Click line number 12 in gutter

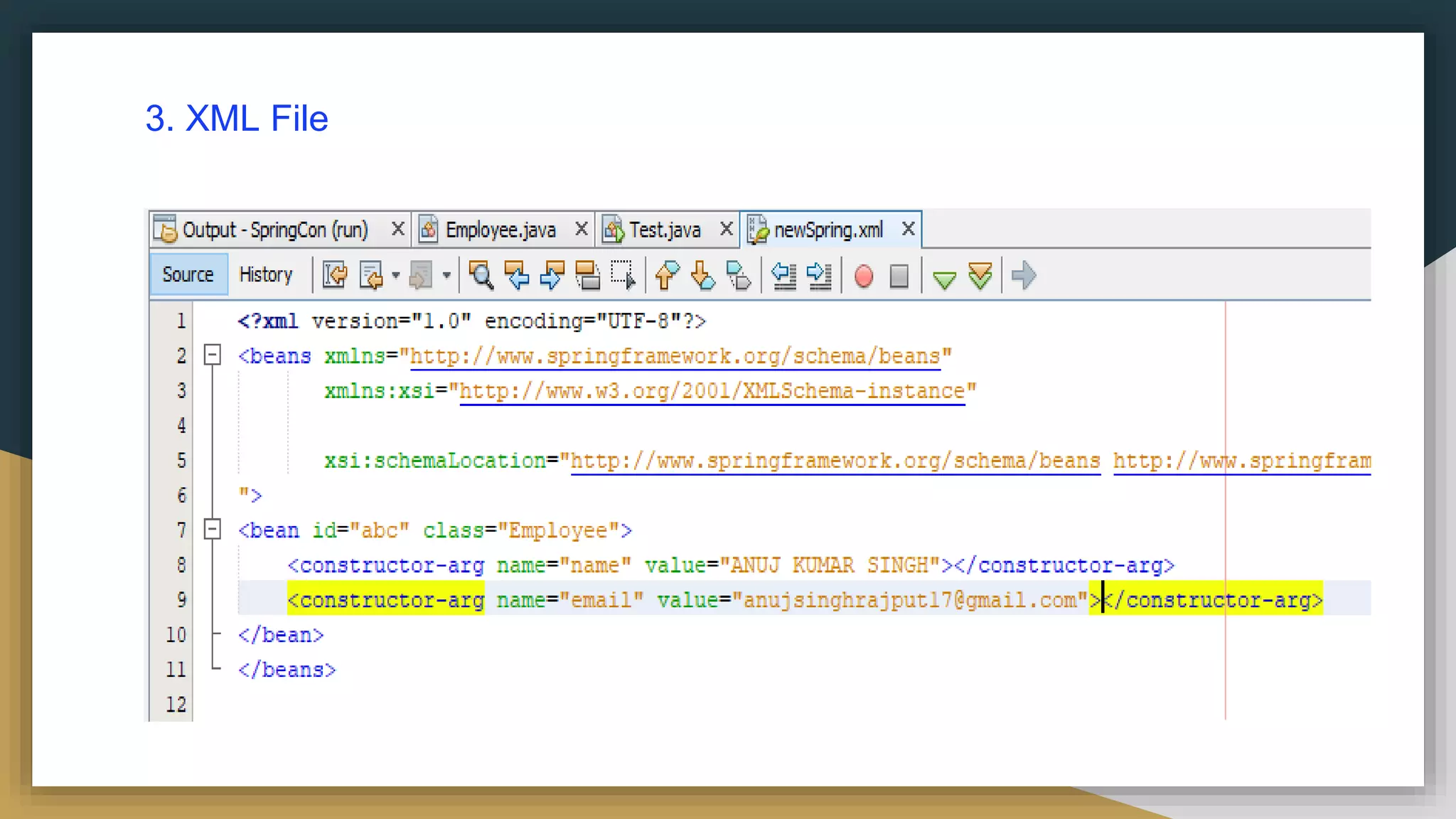176,705
